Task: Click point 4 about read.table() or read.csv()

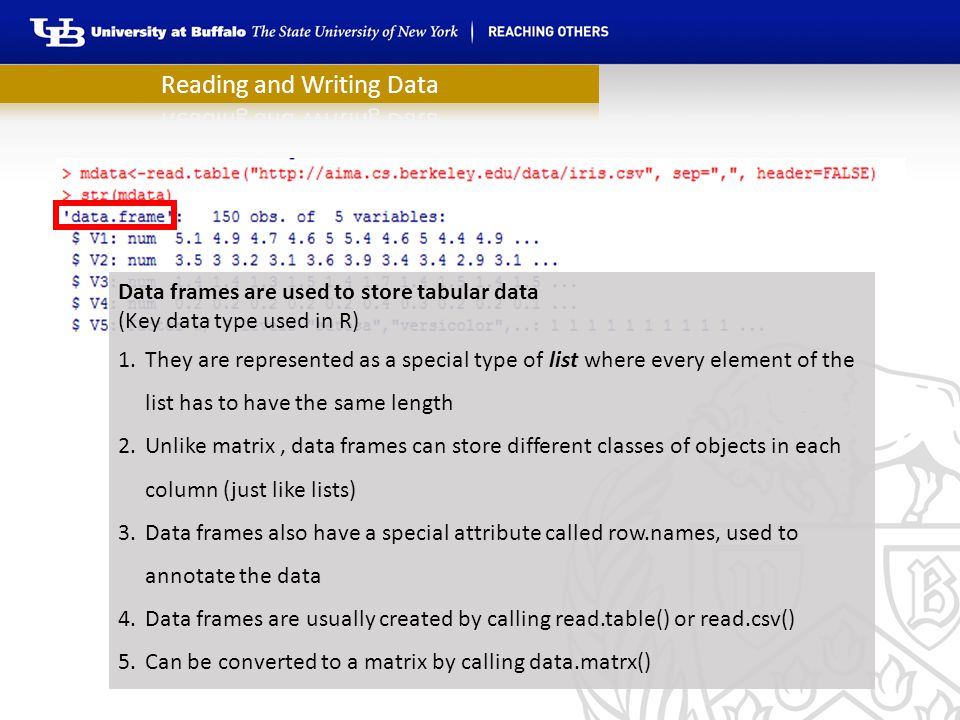Action: [456, 619]
